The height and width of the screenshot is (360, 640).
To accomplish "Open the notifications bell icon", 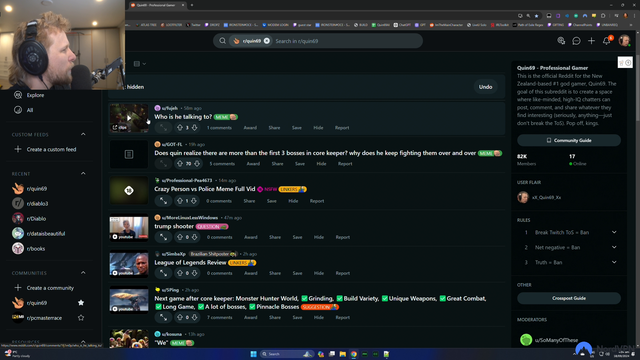I will [607, 41].
